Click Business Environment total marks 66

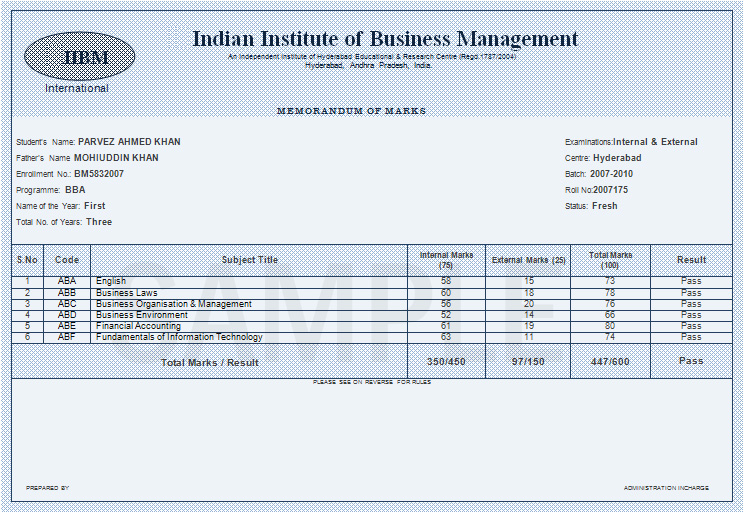(610, 315)
